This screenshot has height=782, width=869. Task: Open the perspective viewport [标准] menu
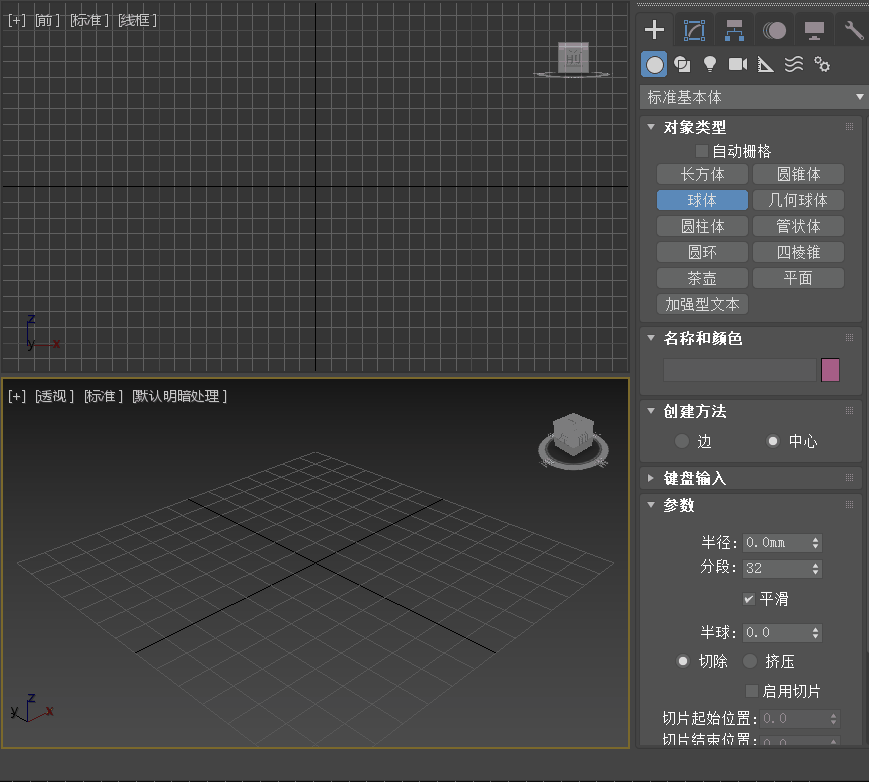(103, 396)
